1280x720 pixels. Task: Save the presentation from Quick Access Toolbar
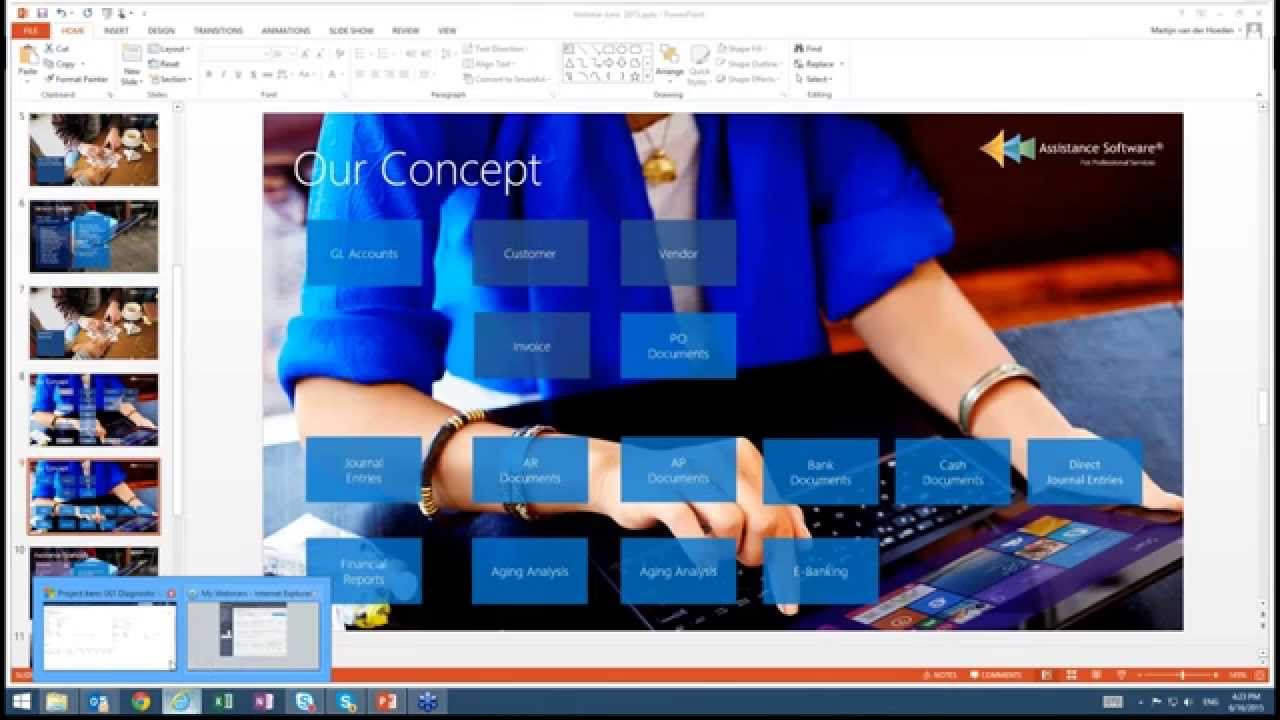tap(42, 13)
